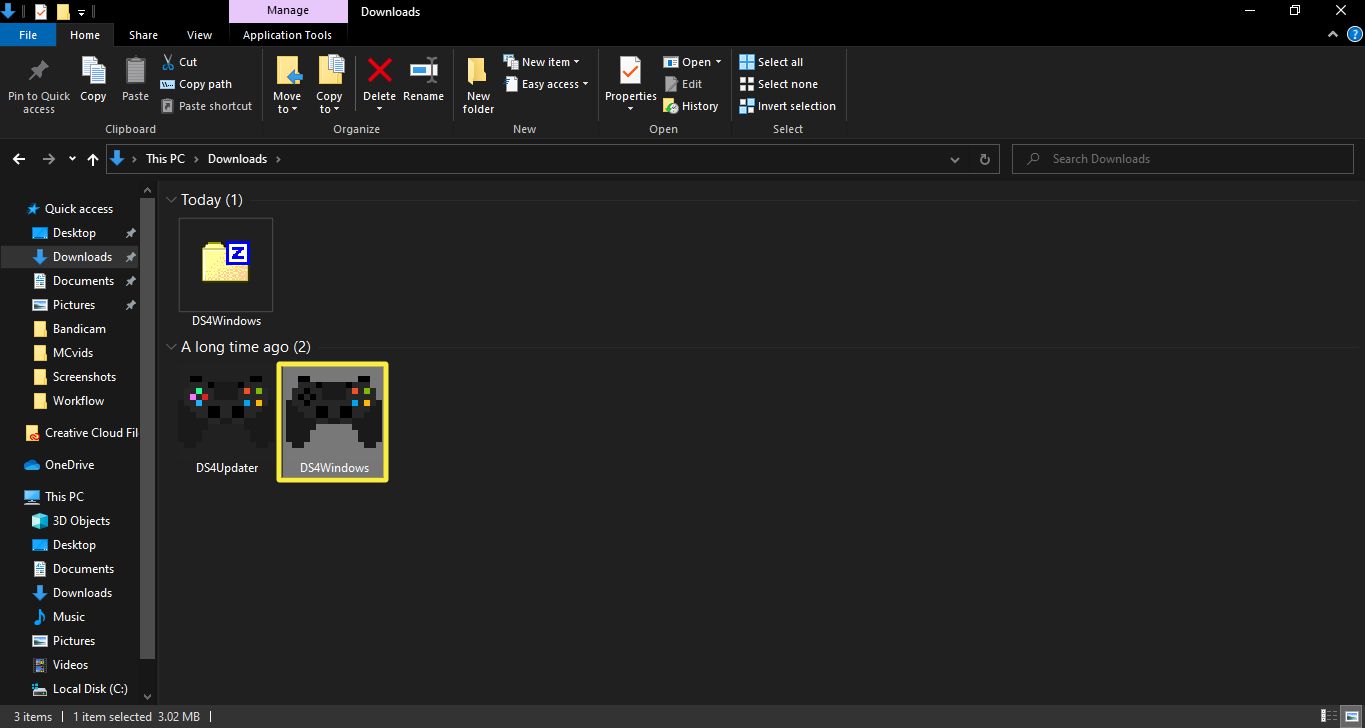This screenshot has height=728, width=1365.
Task: Click Pin to Quick access icon
Action: click(39, 72)
